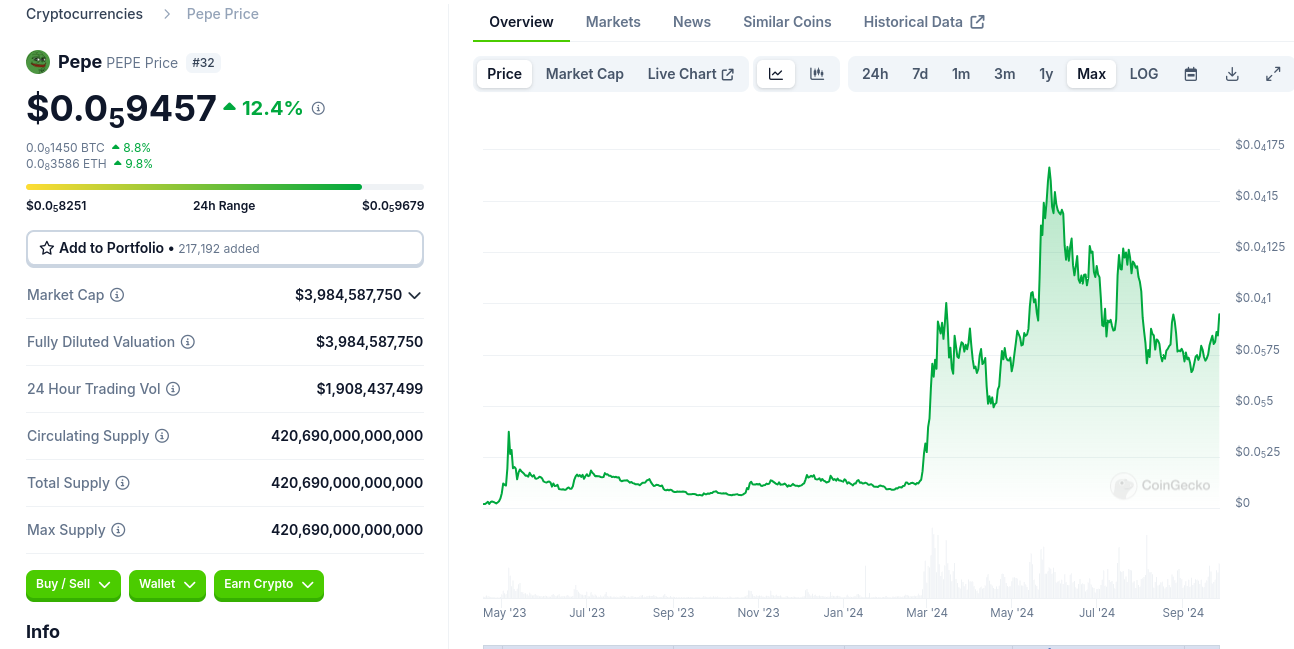Select Market Cap chart mode
1294x649 pixels.
tap(585, 74)
